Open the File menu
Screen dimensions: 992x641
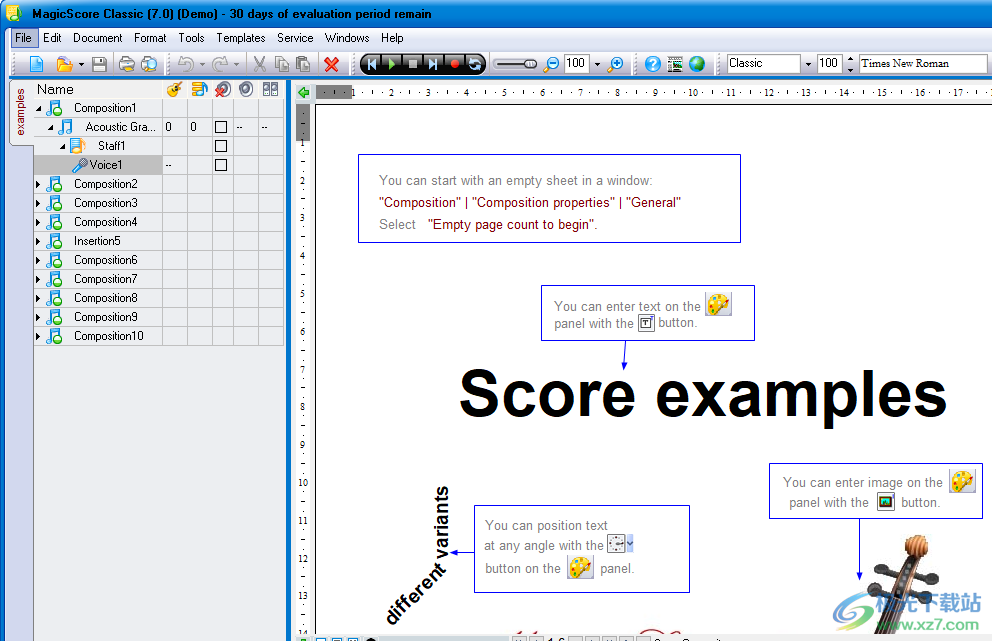point(23,38)
